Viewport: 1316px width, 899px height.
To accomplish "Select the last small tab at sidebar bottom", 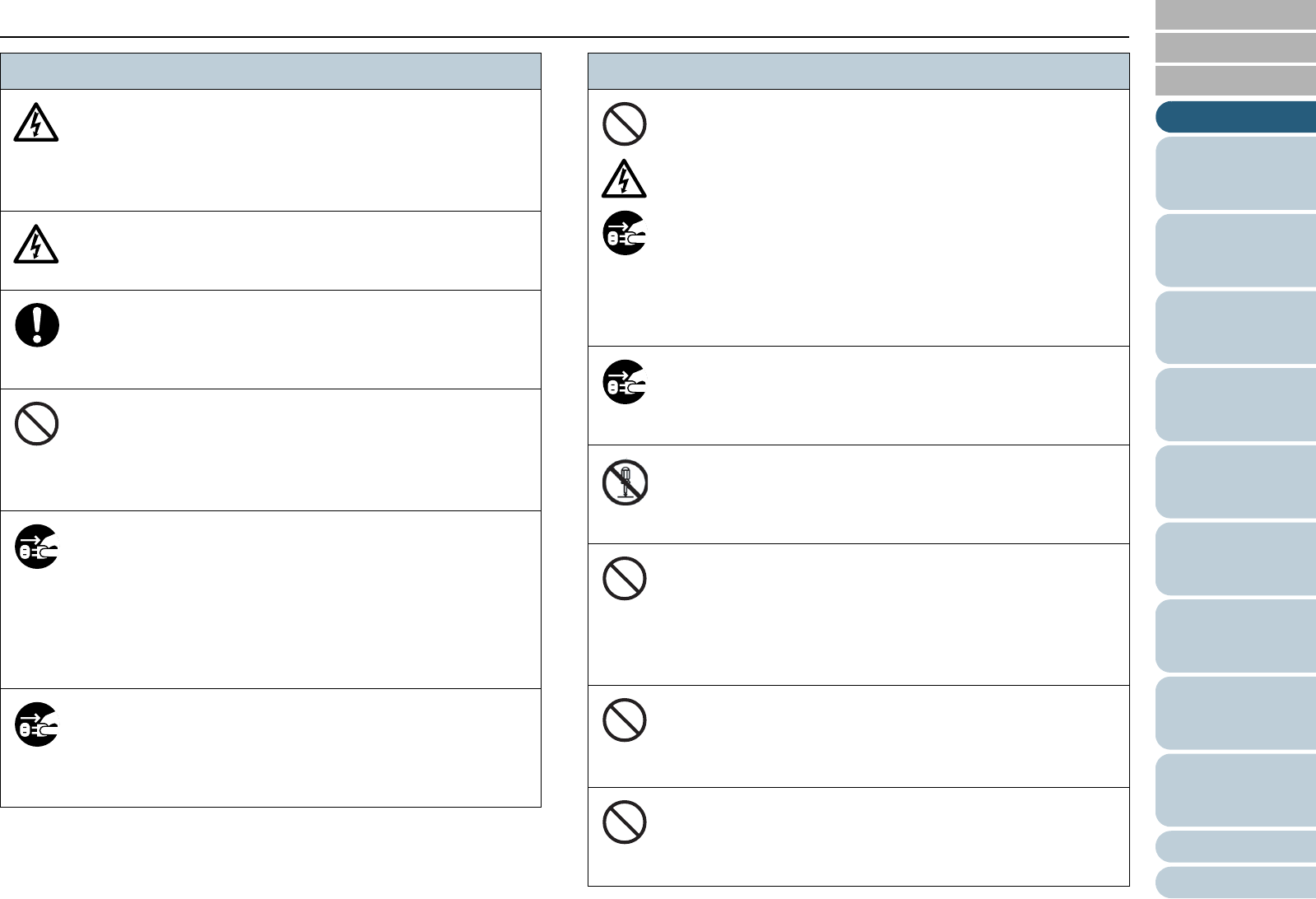I will coord(1235,882).
